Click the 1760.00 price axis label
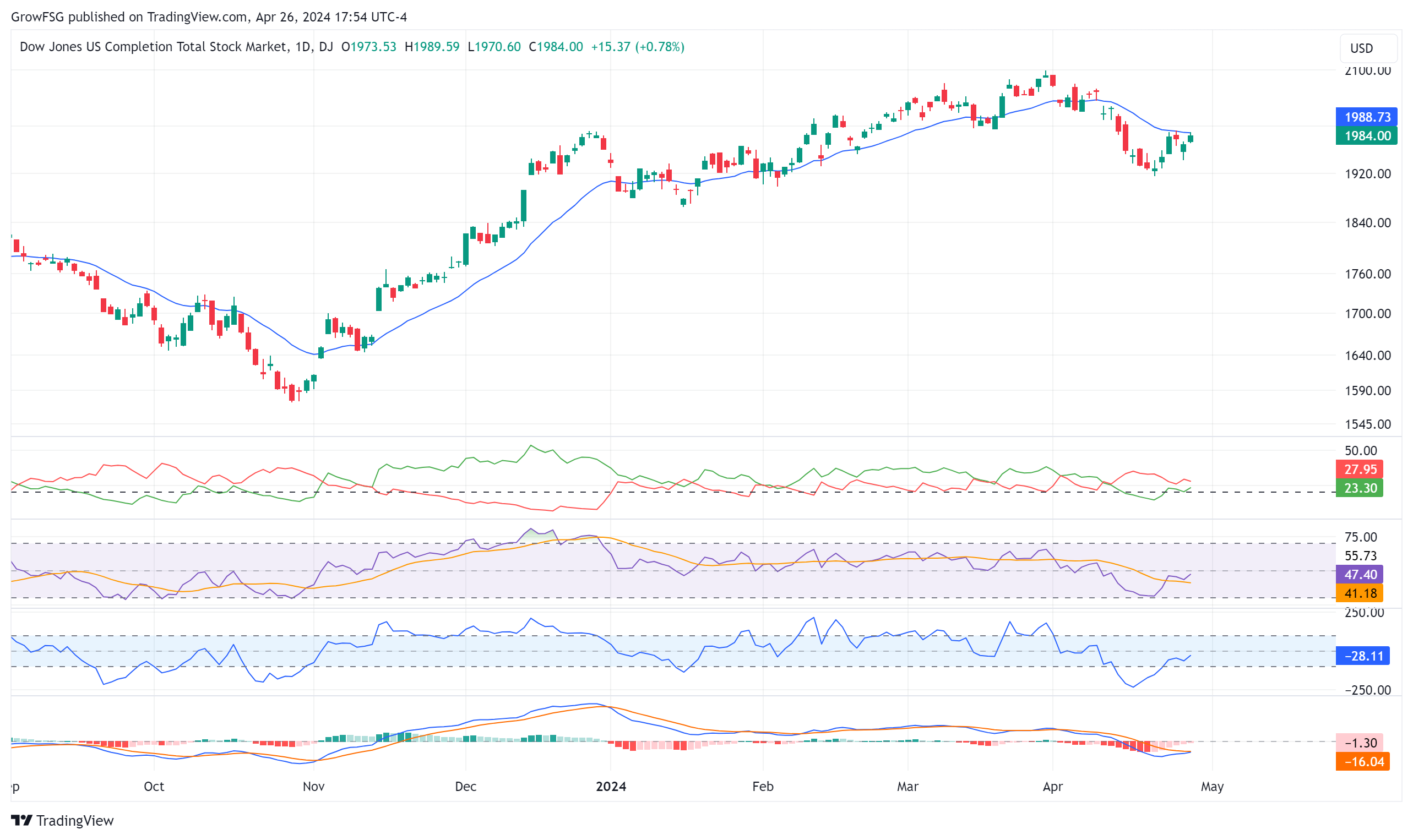Viewport: 1413px width, 840px height. tap(1367, 274)
